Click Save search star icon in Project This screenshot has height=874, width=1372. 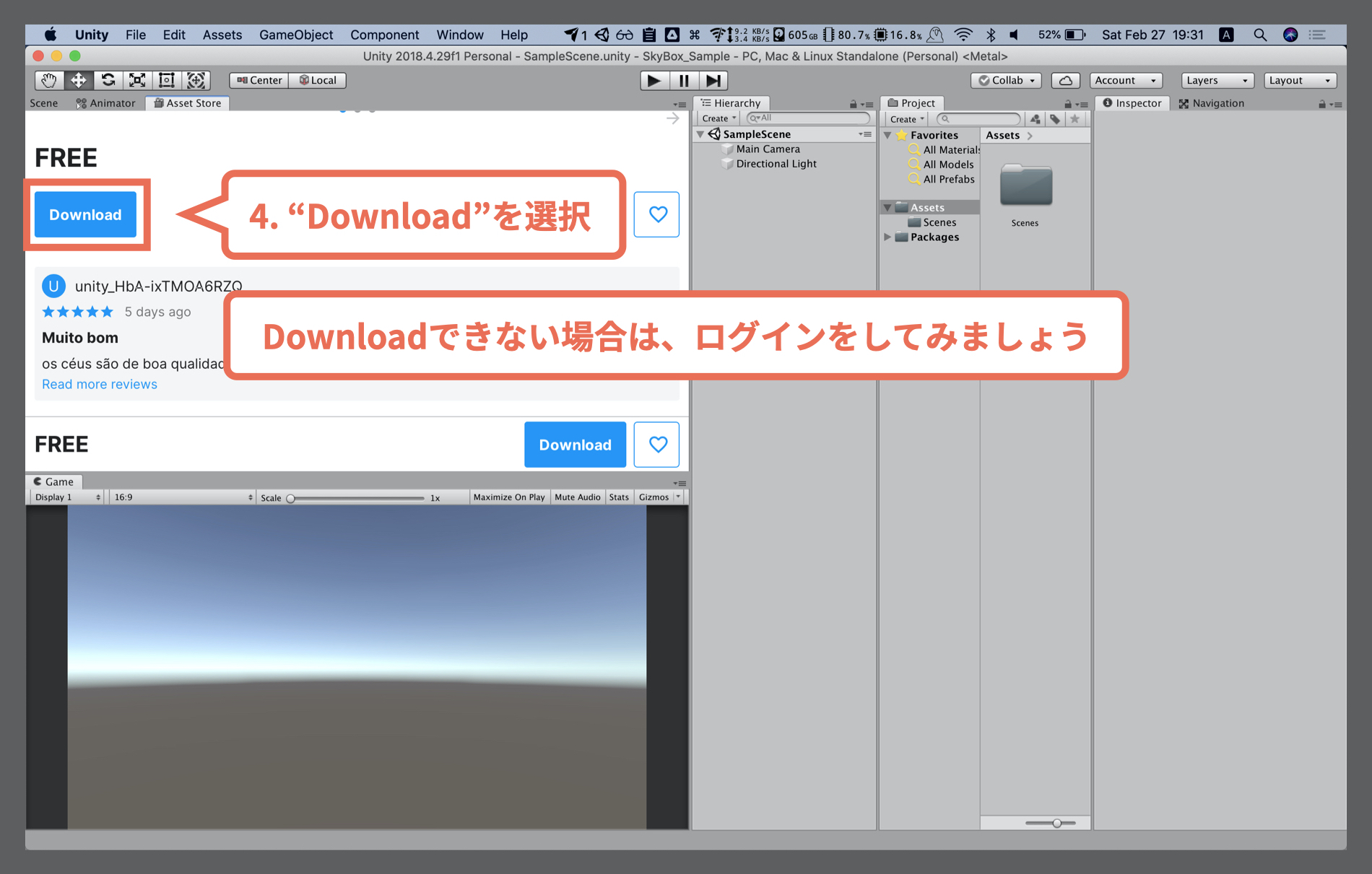click(1074, 119)
